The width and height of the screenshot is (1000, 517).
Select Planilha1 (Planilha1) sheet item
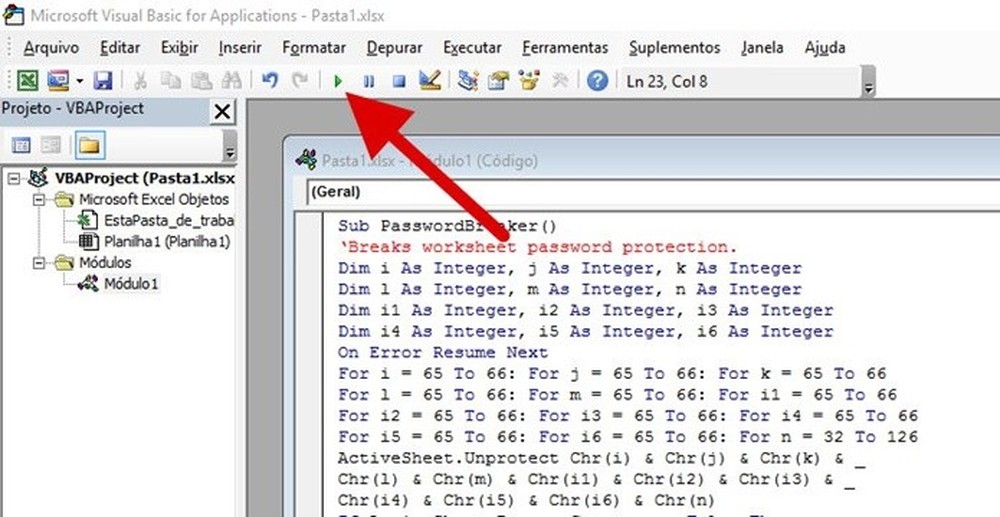[x=167, y=242]
